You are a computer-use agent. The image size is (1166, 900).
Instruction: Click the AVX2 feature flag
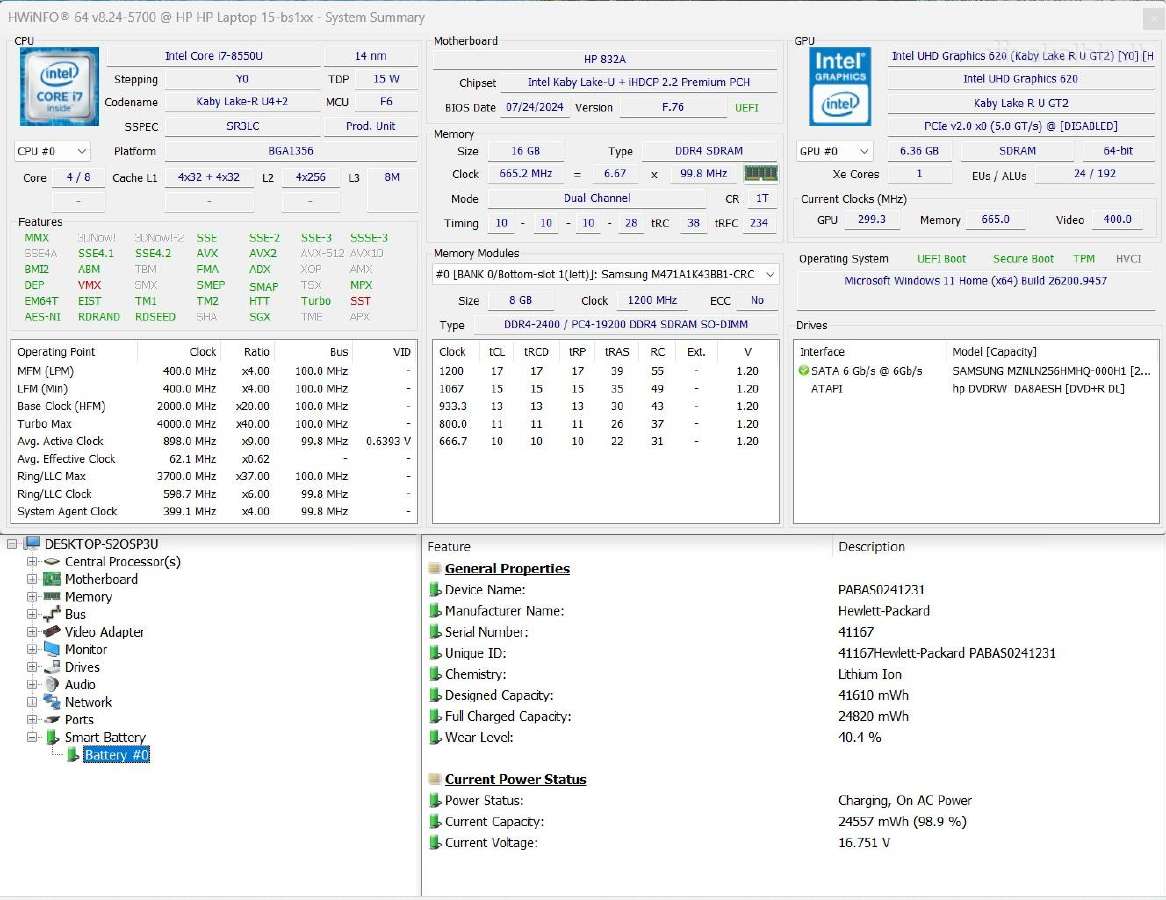(x=263, y=253)
